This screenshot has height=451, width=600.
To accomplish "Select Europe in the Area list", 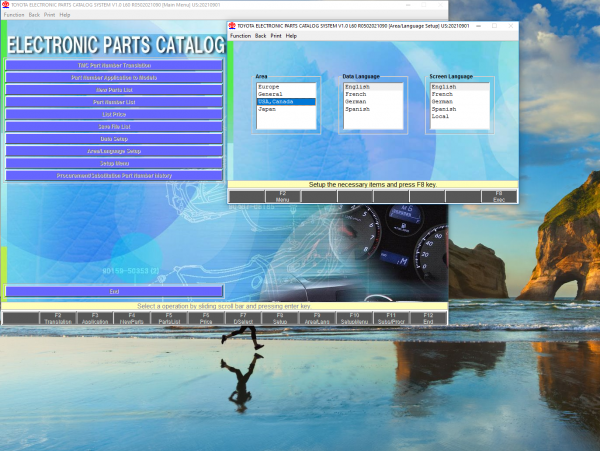I will coord(269,87).
